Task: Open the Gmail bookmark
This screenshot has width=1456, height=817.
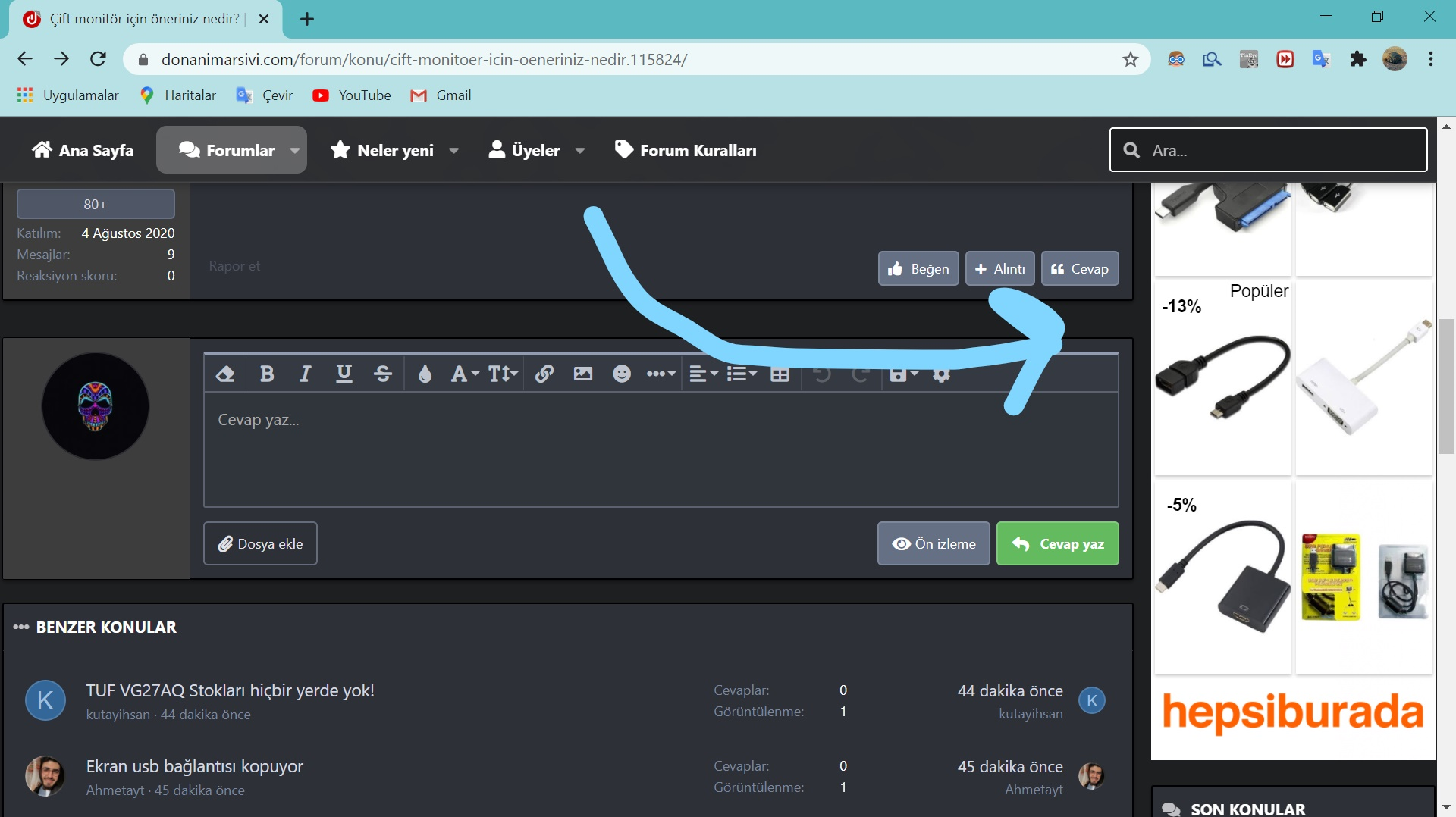Action: pyautogui.click(x=441, y=95)
